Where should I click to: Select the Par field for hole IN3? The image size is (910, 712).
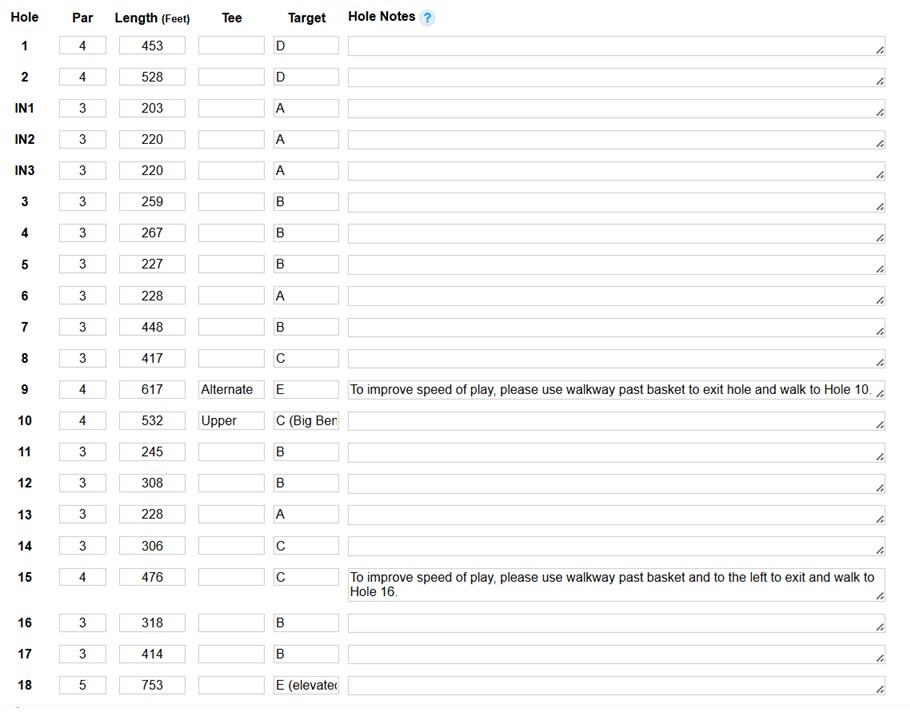pyautogui.click(x=83, y=171)
